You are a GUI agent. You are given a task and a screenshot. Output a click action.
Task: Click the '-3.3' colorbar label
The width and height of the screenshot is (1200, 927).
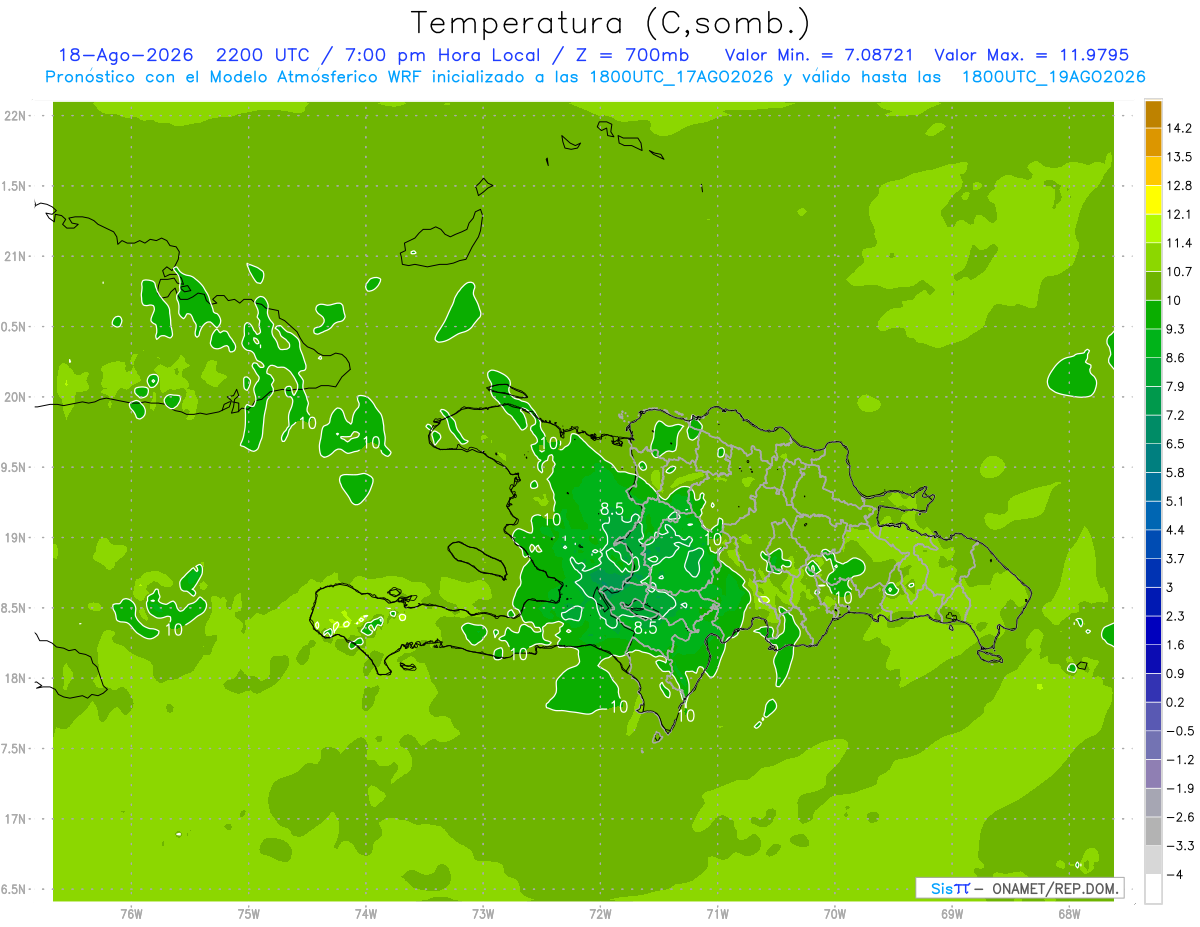click(1180, 846)
